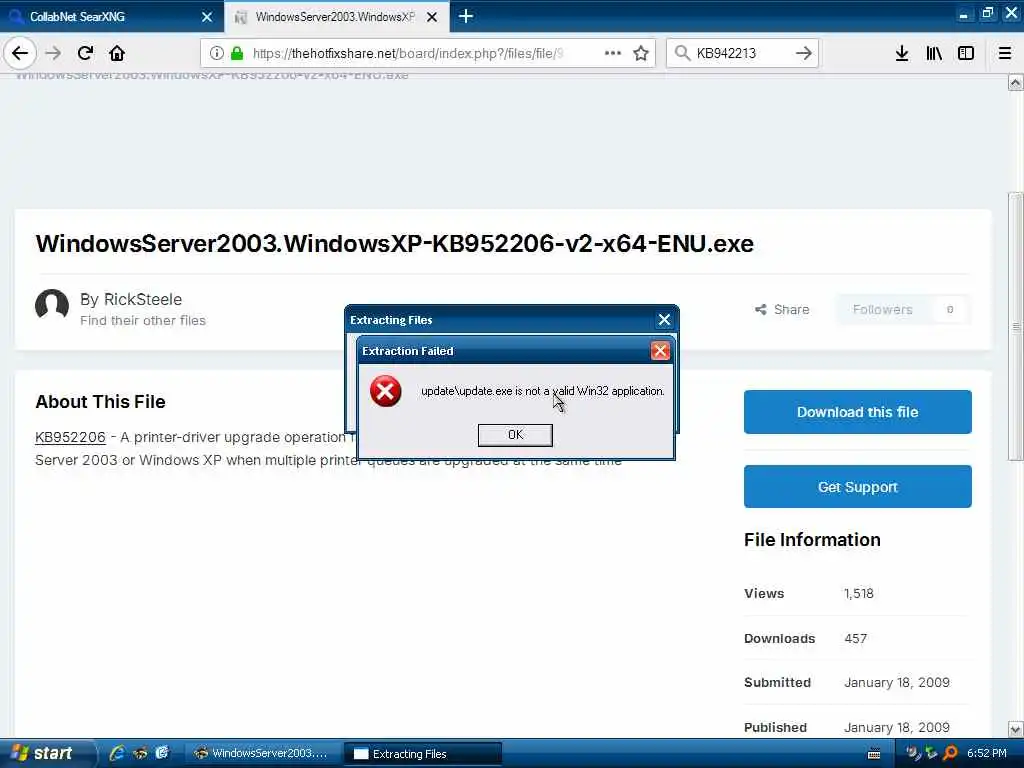Open the library bookshelf icon
The width and height of the screenshot is (1024, 768).
point(934,53)
